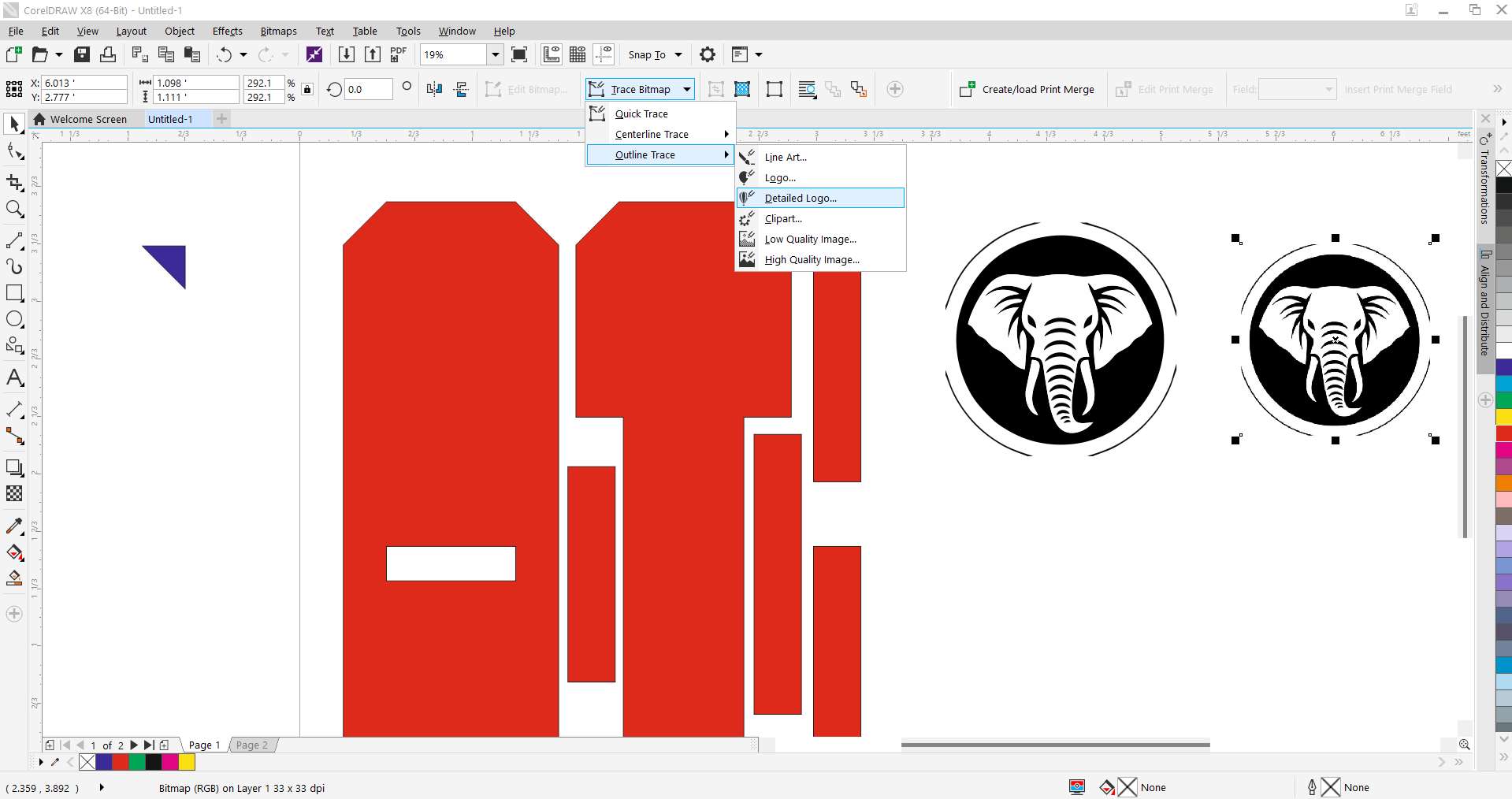Click the object width field

pos(196,83)
